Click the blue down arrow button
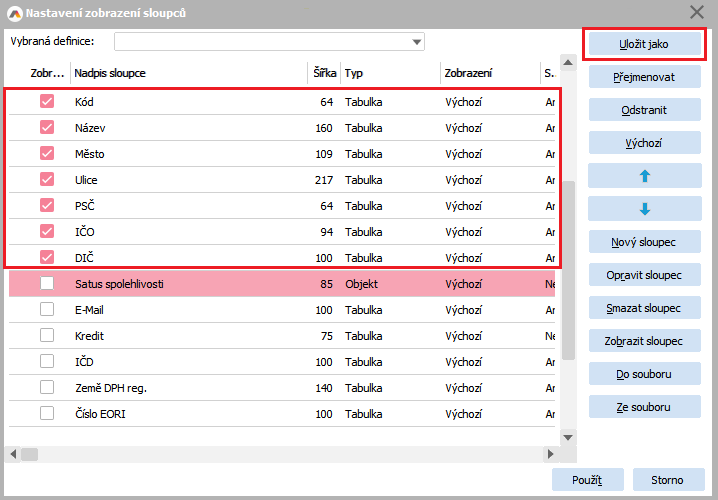This screenshot has width=718, height=500. pos(644,209)
